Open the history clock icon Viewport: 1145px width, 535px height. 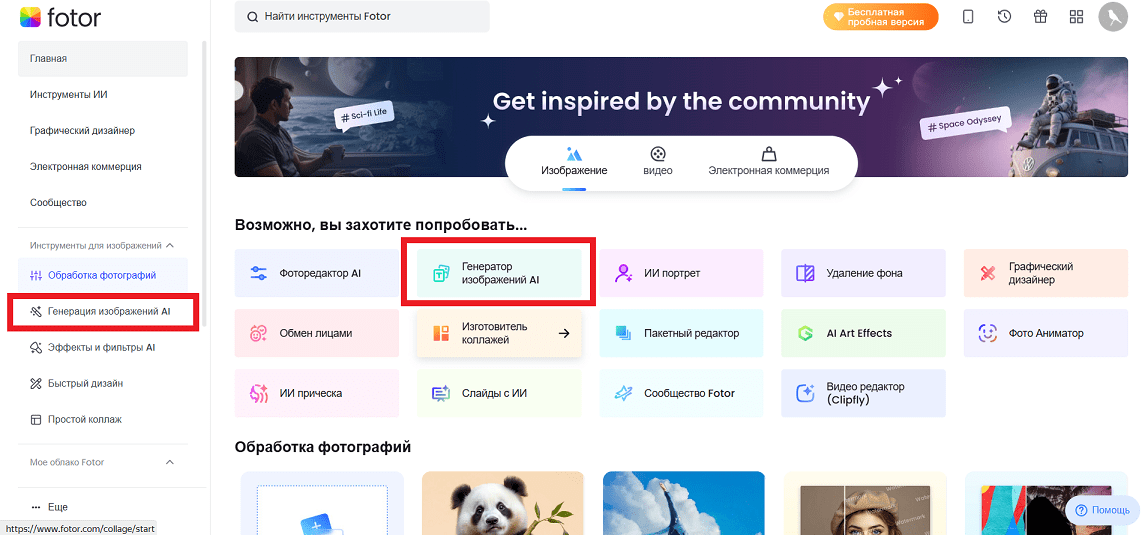tap(1004, 17)
